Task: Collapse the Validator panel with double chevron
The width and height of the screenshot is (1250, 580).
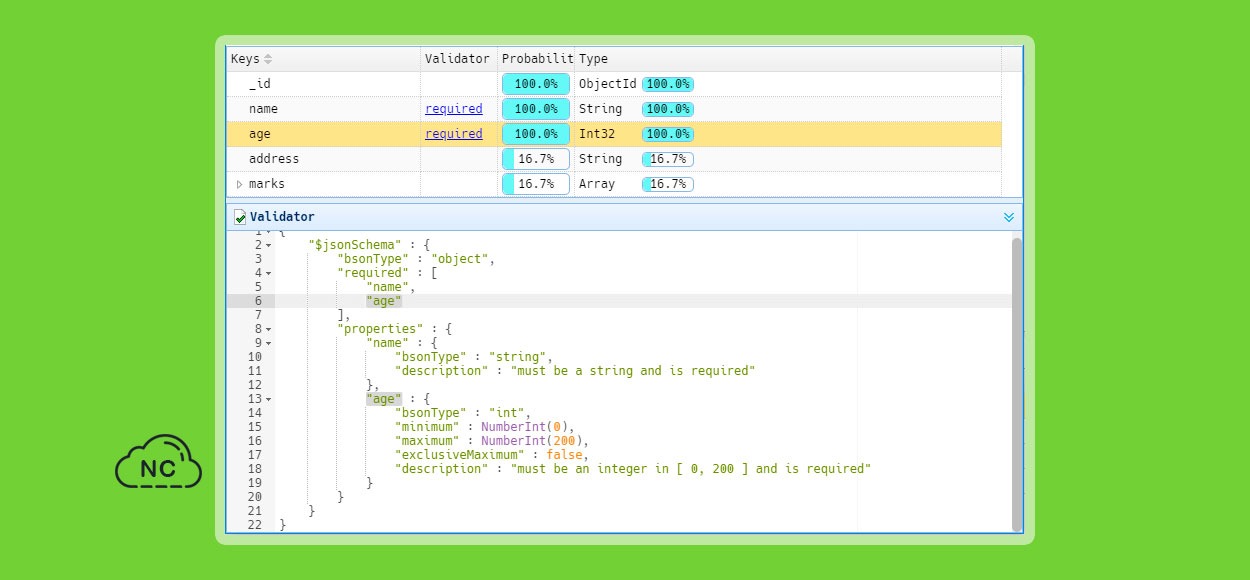Action: click(x=1008, y=217)
